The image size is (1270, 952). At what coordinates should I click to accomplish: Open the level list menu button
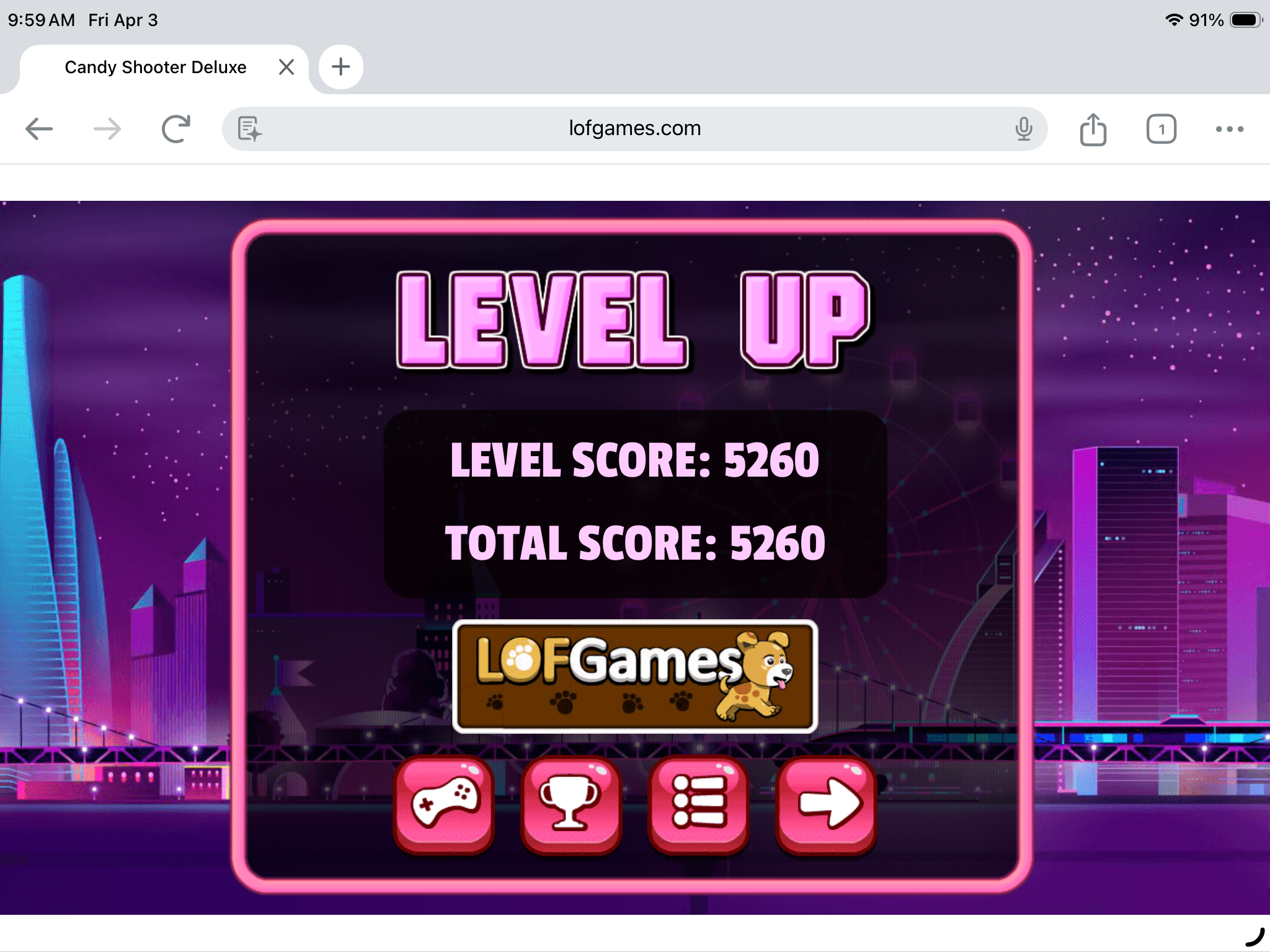point(698,803)
